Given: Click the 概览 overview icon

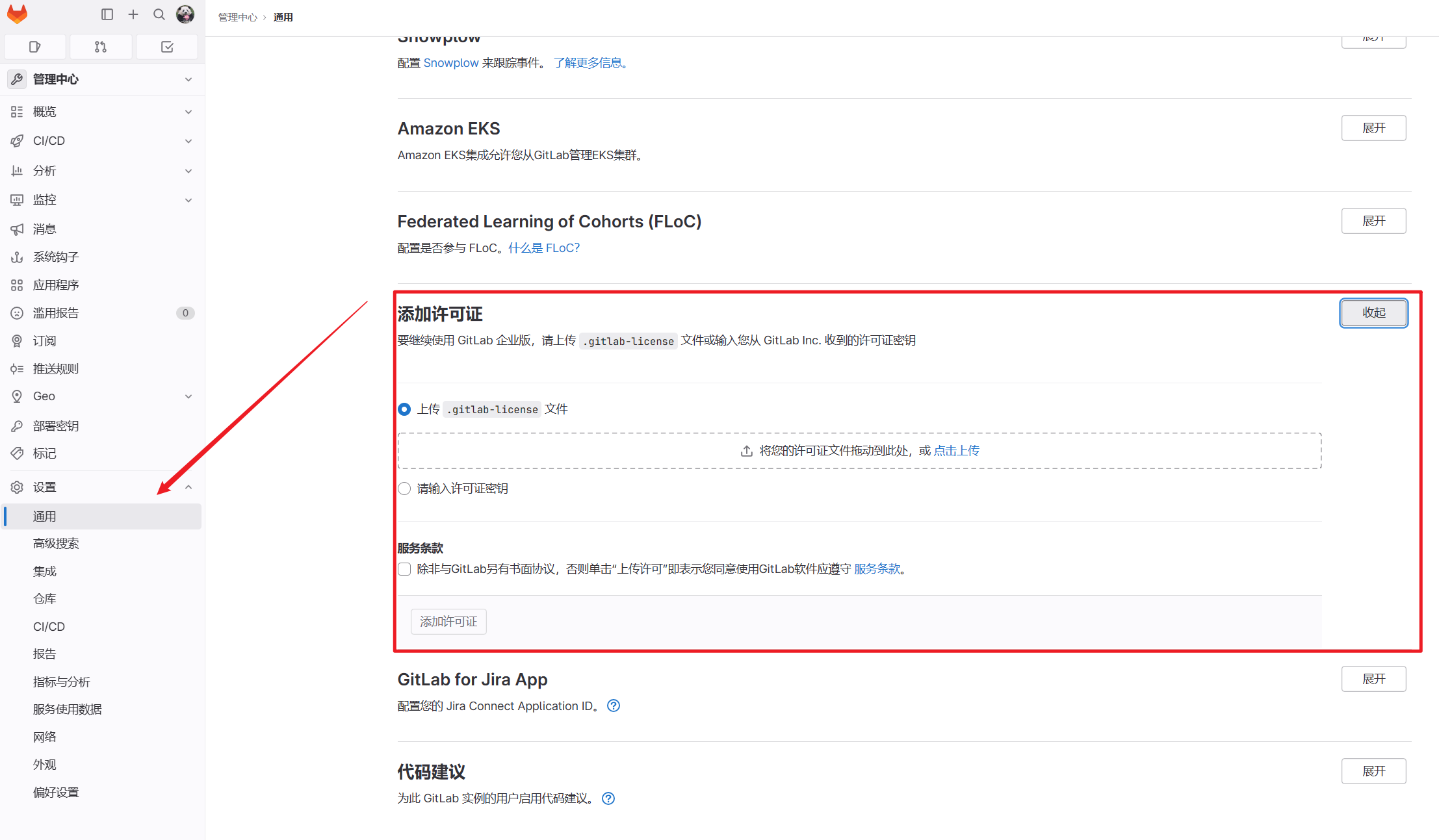Looking at the screenshot, I should 17,112.
